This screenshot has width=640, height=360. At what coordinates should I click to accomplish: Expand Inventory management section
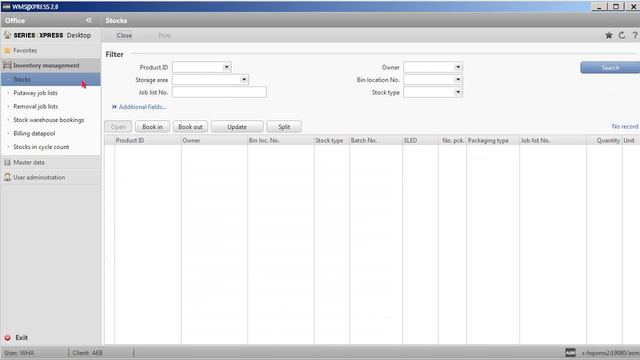pos(51,65)
